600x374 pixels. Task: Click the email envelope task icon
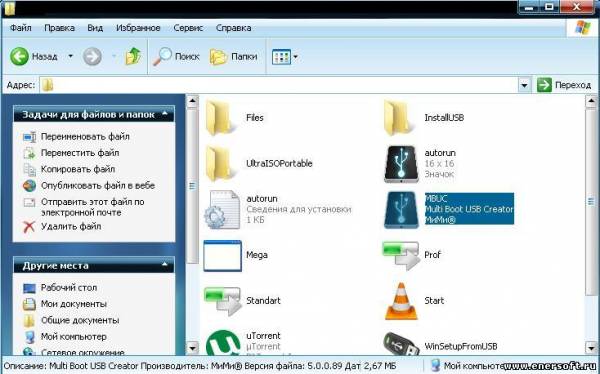29,202
